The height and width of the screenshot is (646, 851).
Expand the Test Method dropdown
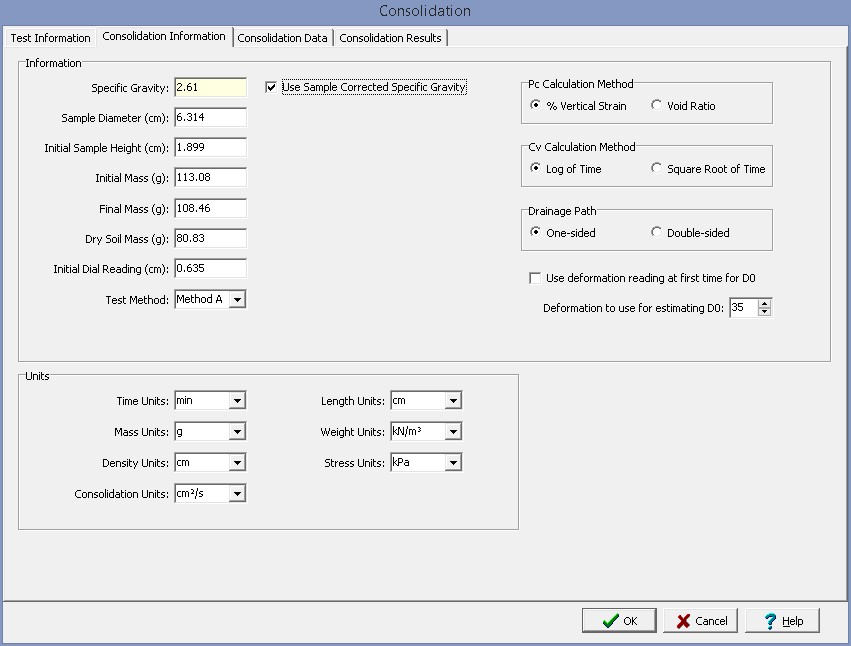click(x=237, y=299)
